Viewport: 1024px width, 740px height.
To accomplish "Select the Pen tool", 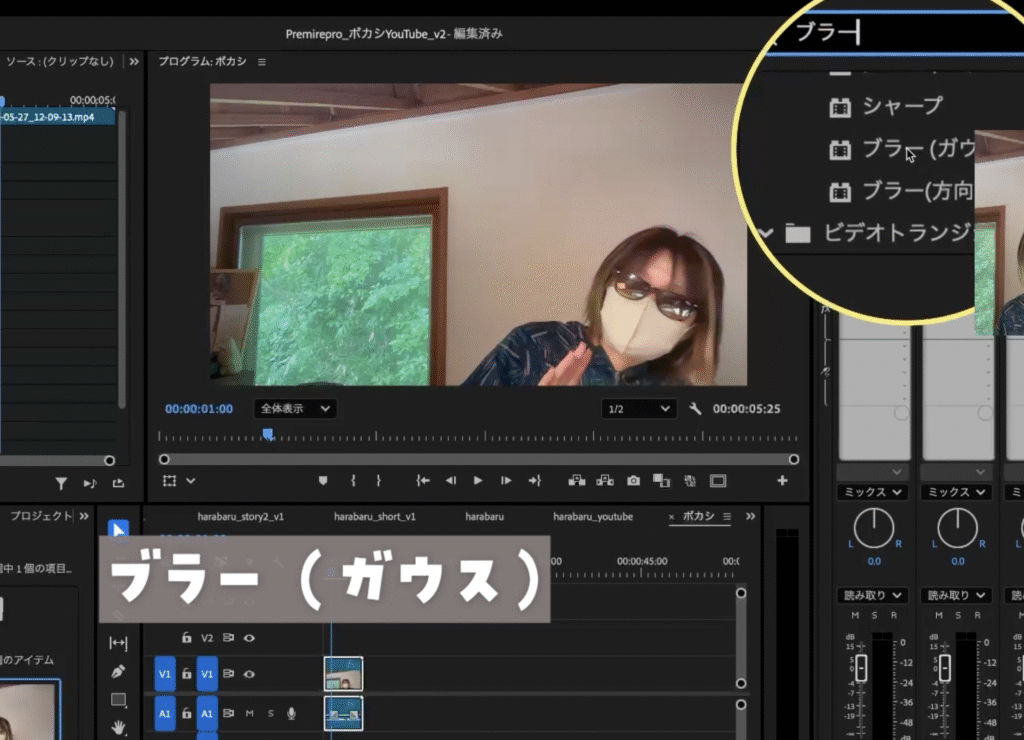I will 118,671.
